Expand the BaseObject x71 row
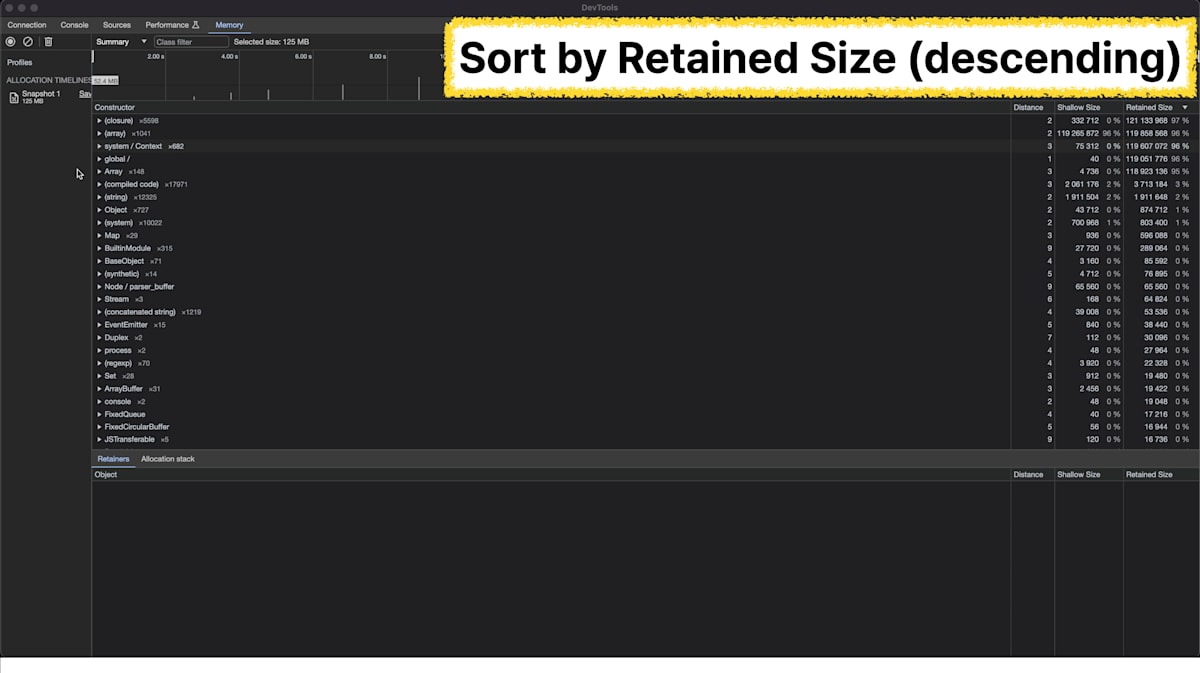This screenshot has width=1200, height=673. pos(99,261)
